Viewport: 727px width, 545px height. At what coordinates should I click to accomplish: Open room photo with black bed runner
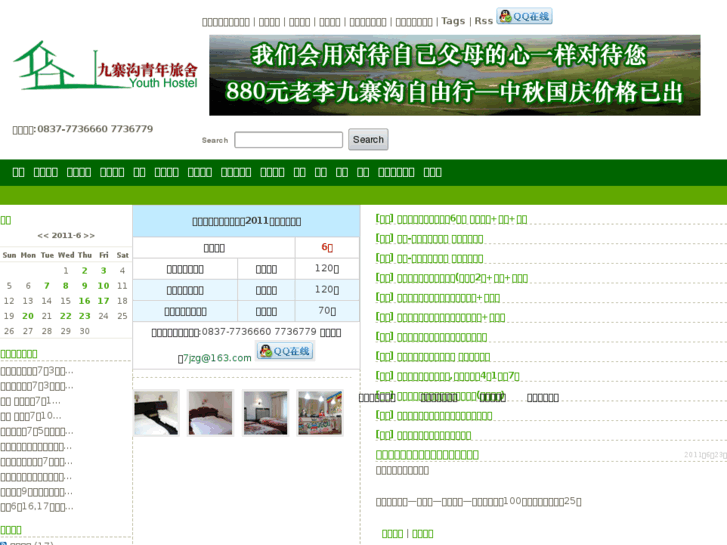(156, 413)
